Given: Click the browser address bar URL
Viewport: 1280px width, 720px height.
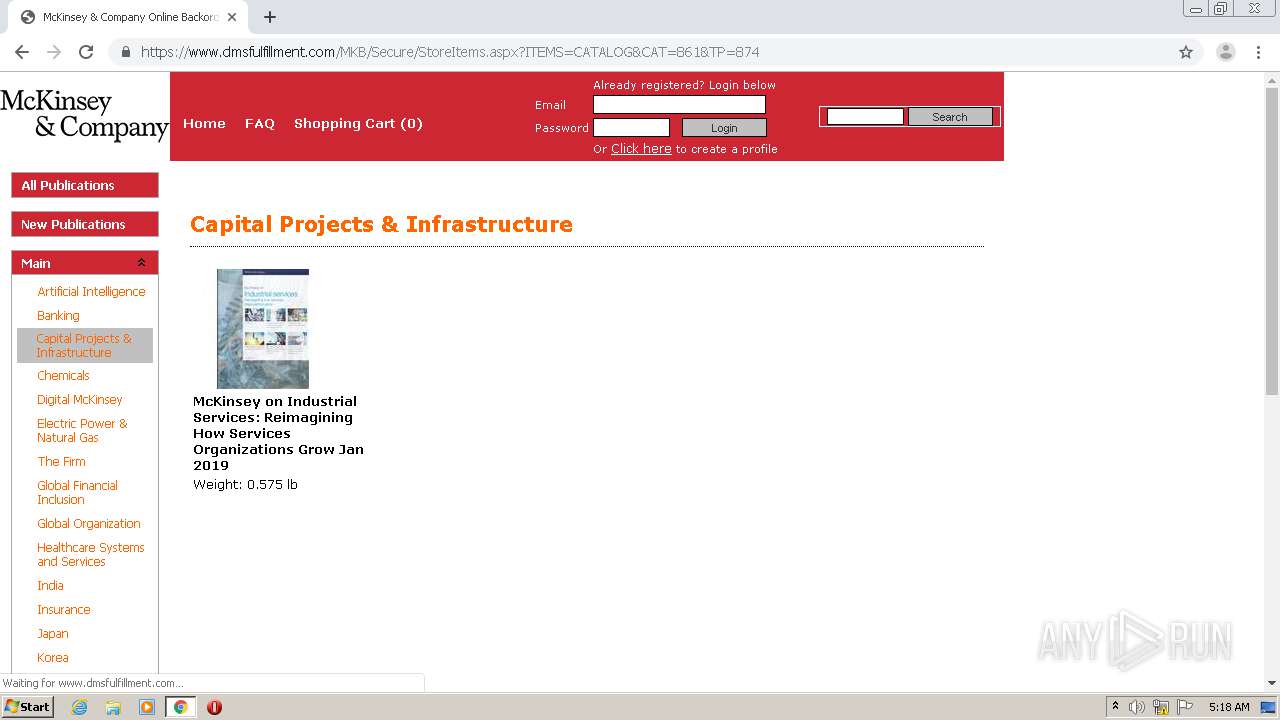Looking at the screenshot, I should coord(450,52).
